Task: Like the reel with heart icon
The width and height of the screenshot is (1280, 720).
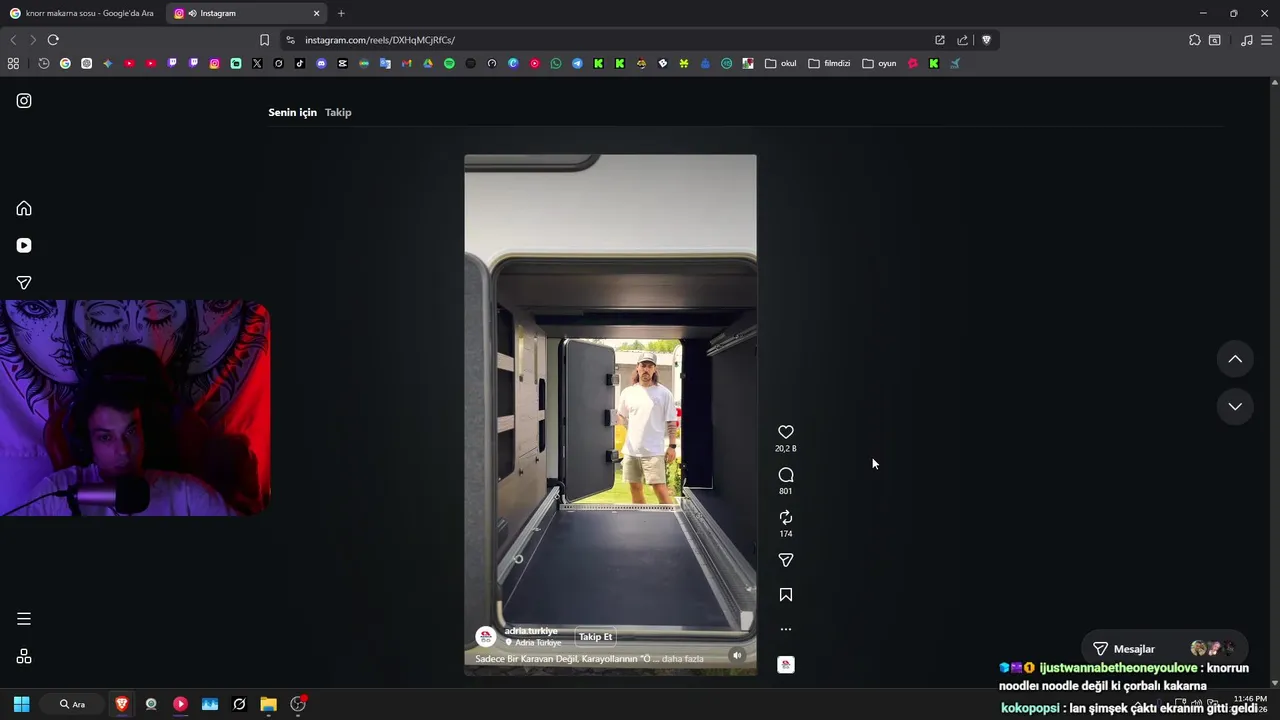Action: tap(786, 432)
